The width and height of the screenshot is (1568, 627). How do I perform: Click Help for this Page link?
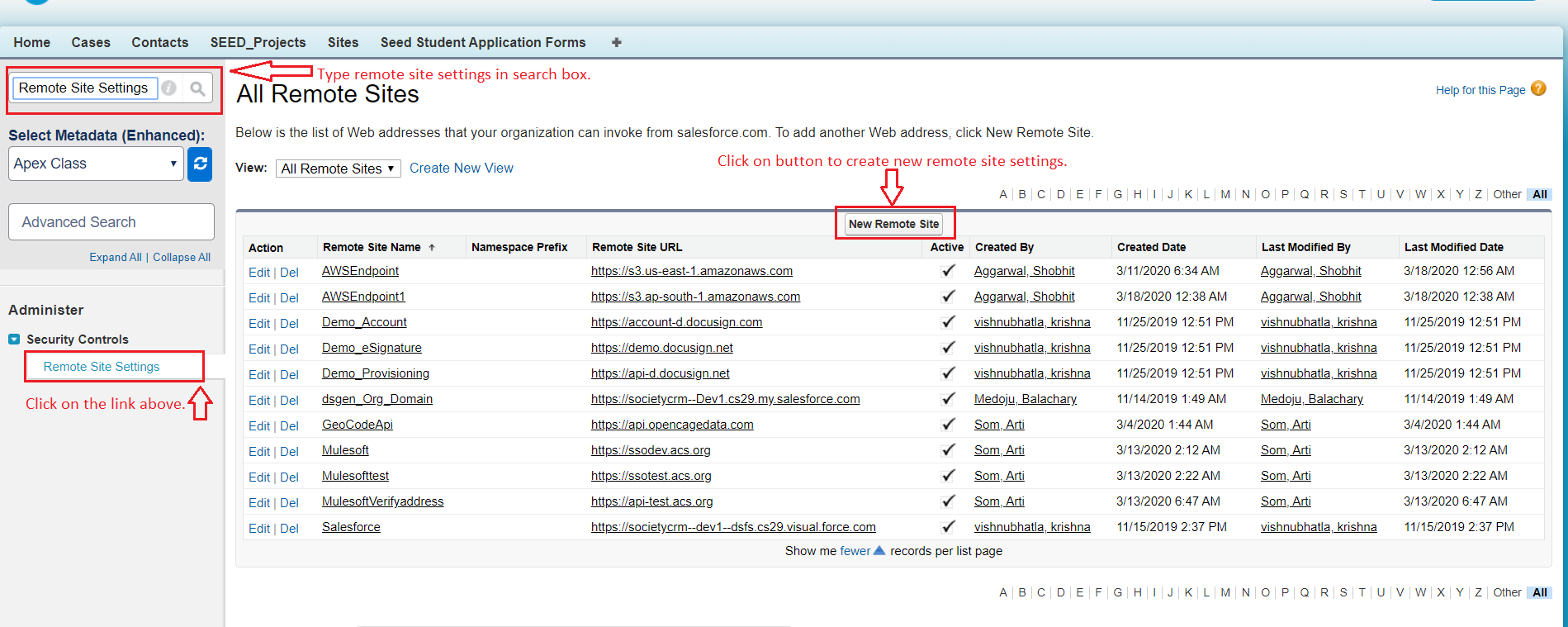[x=1480, y=90]
